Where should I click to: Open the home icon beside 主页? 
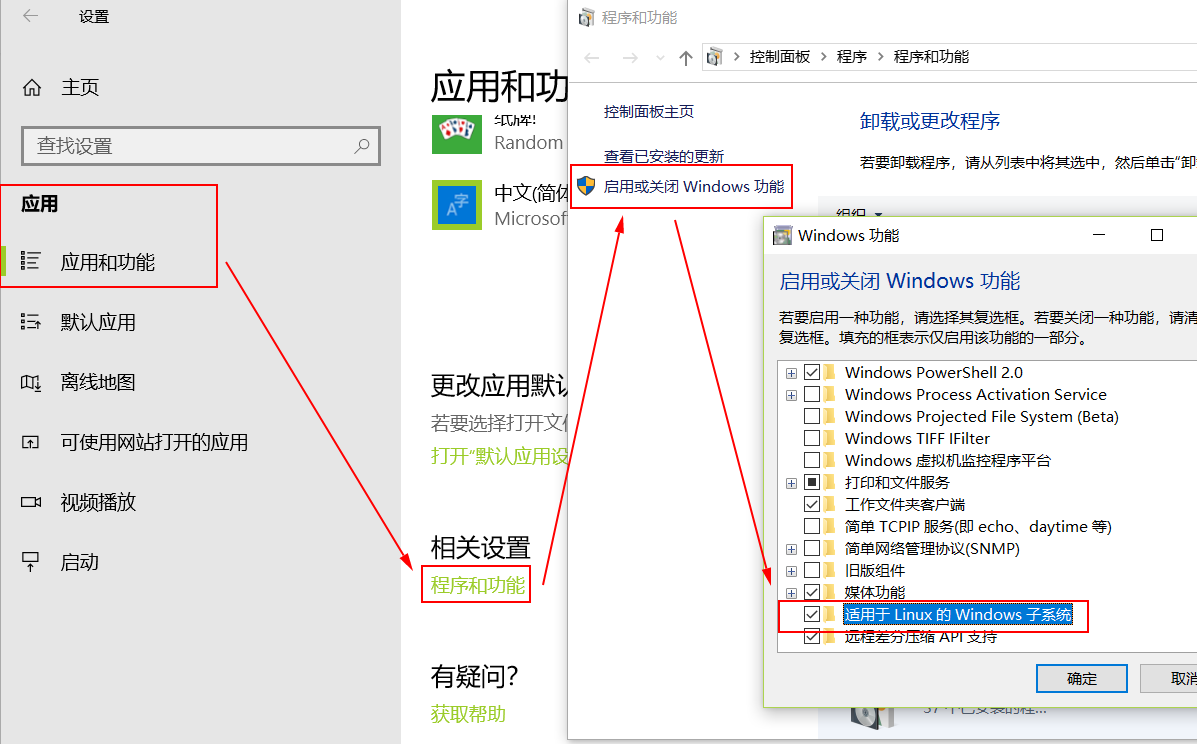click(x=32, y=88)
